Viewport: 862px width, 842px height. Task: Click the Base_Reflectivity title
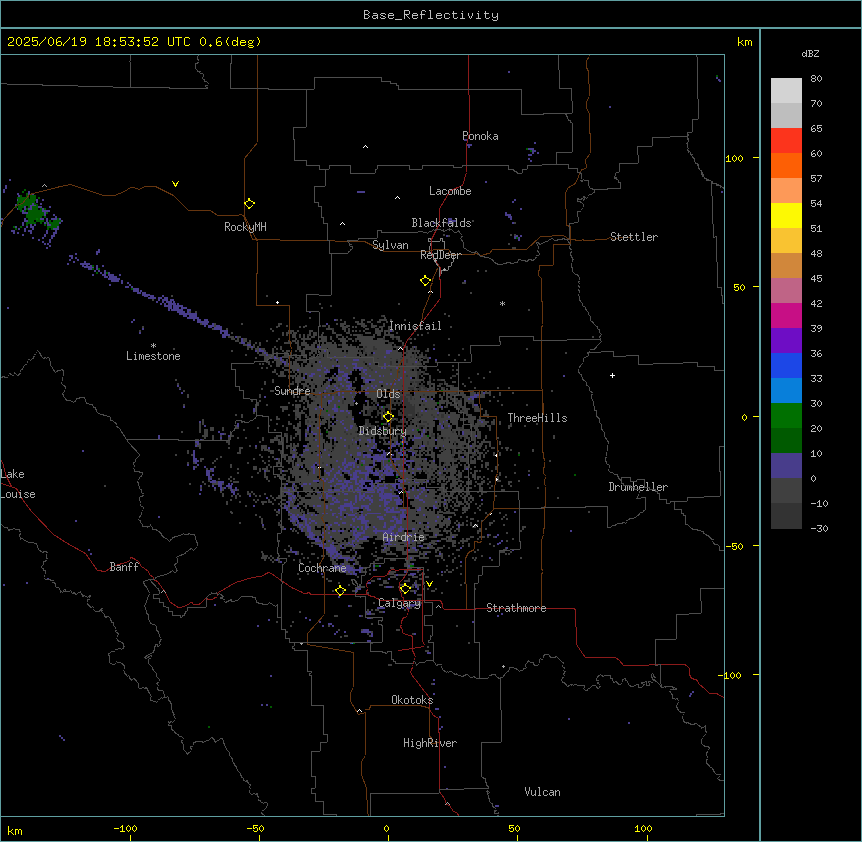pos(431,15)
